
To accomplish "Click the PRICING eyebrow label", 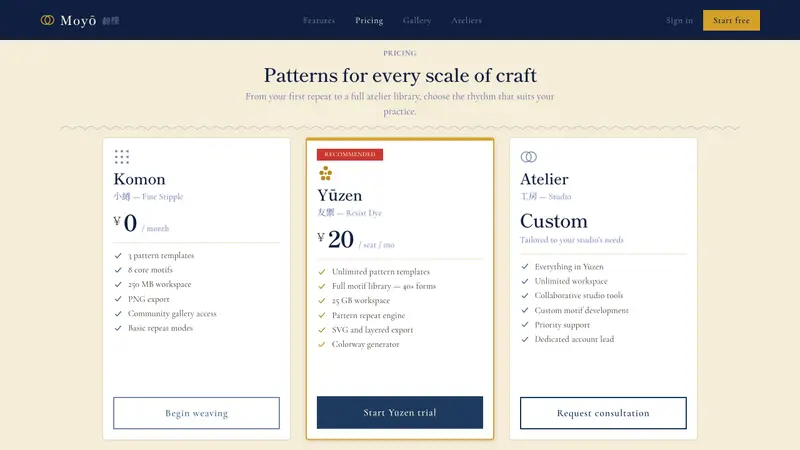I will pyautogui.click(x=400, y=53).
